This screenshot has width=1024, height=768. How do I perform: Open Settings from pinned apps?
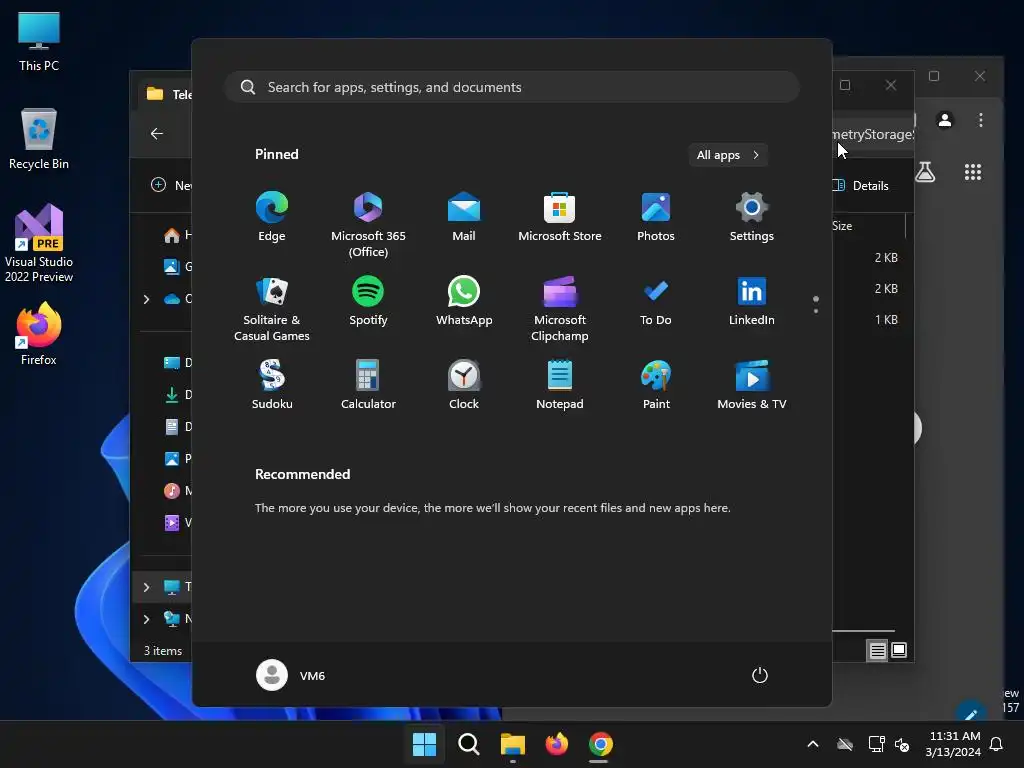(752, 217)
